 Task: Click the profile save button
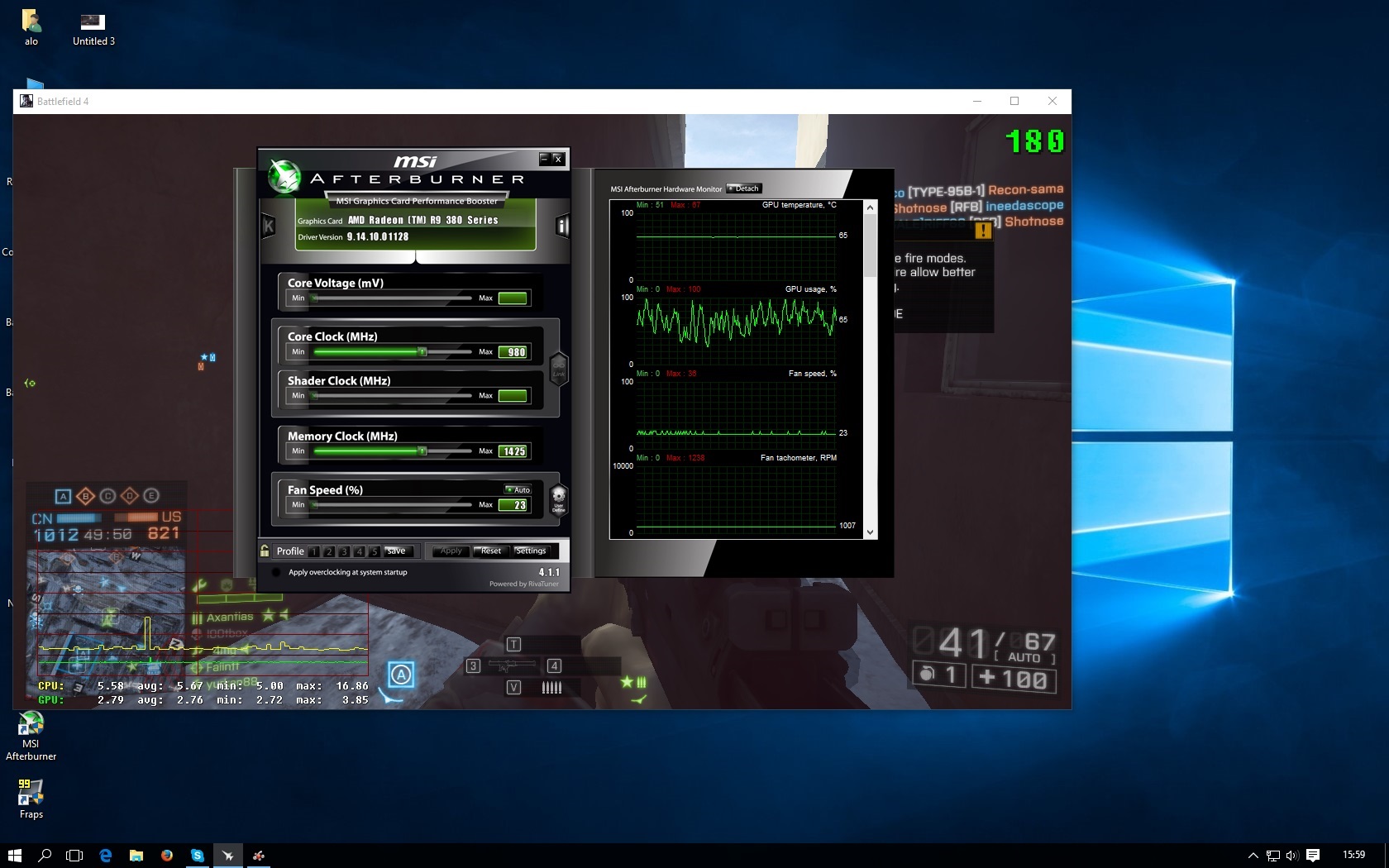coord(397,551)
